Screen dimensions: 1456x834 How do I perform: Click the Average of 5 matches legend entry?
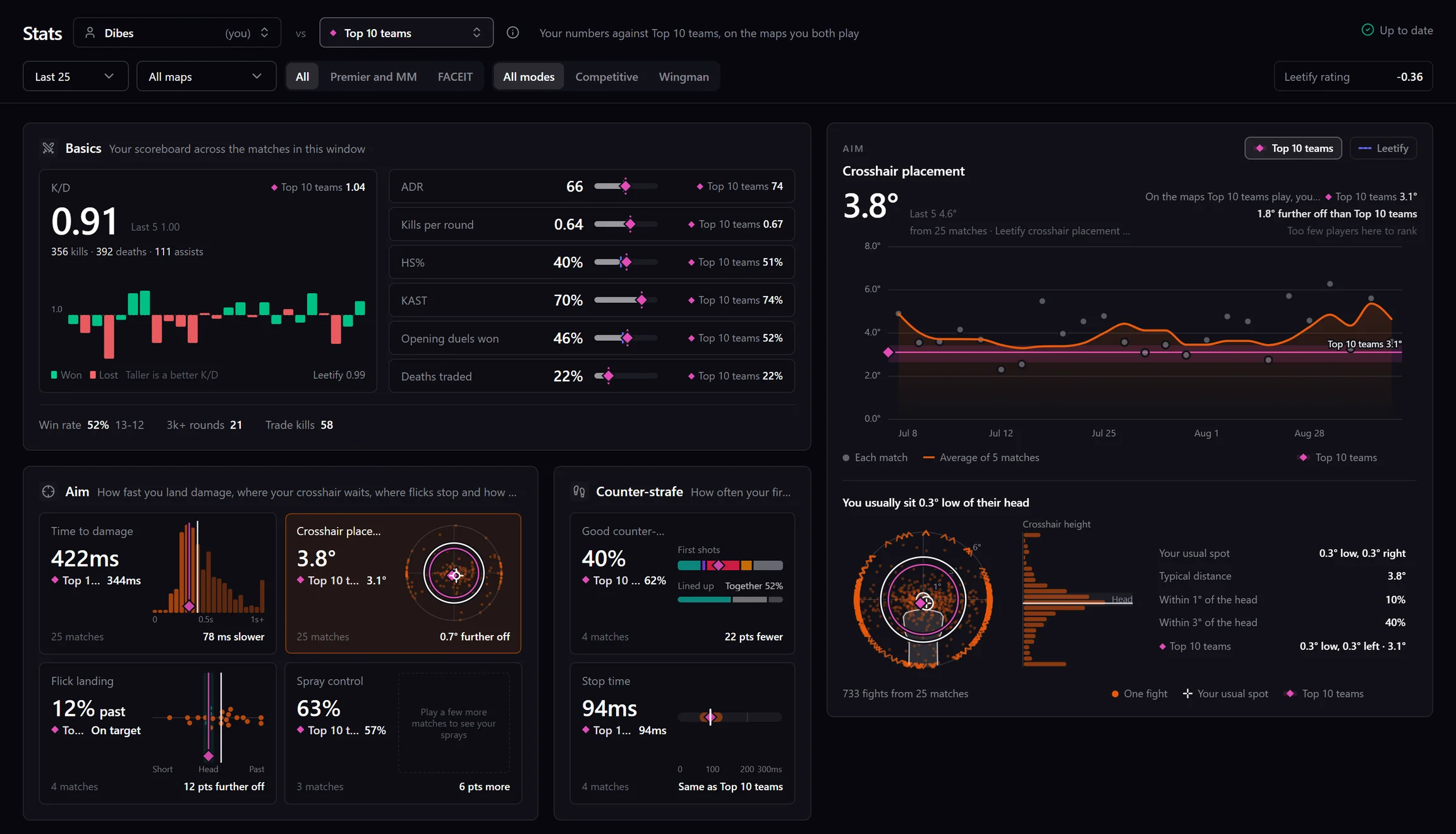tap(981, 457)
